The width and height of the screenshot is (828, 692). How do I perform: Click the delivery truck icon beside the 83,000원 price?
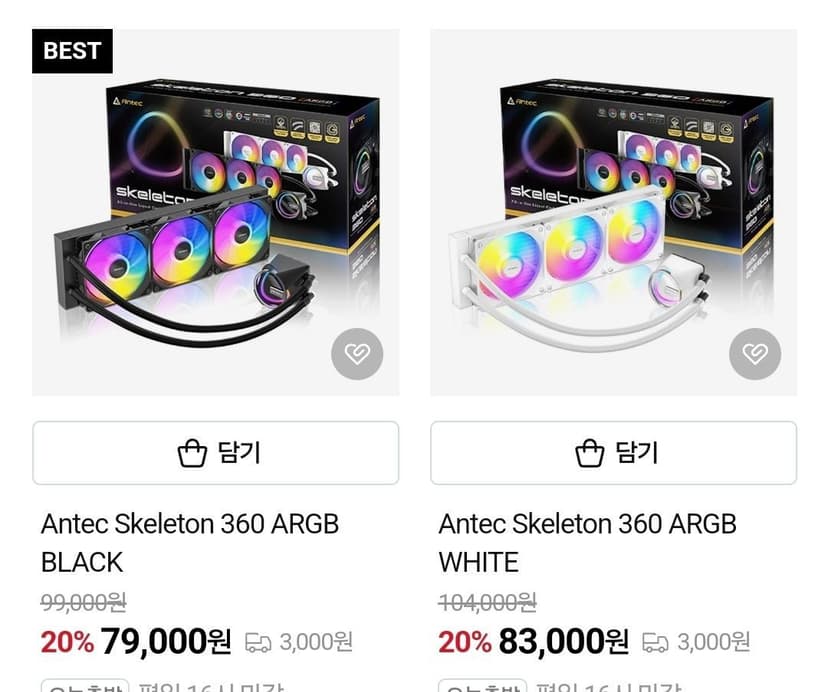[655, 643]
